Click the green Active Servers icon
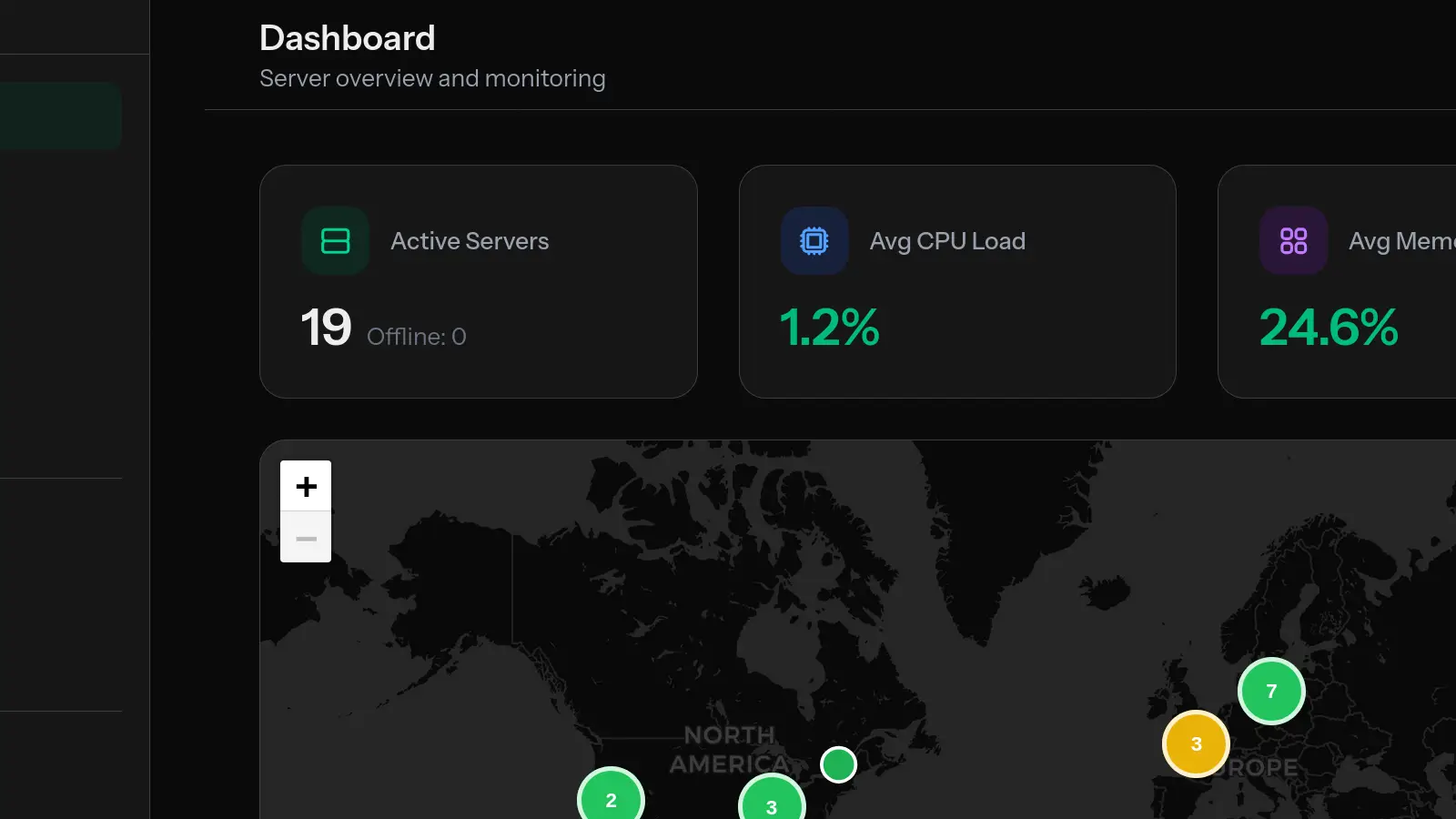The width and height of the screenshot is (1456, 819). click(x=335, y=240)
